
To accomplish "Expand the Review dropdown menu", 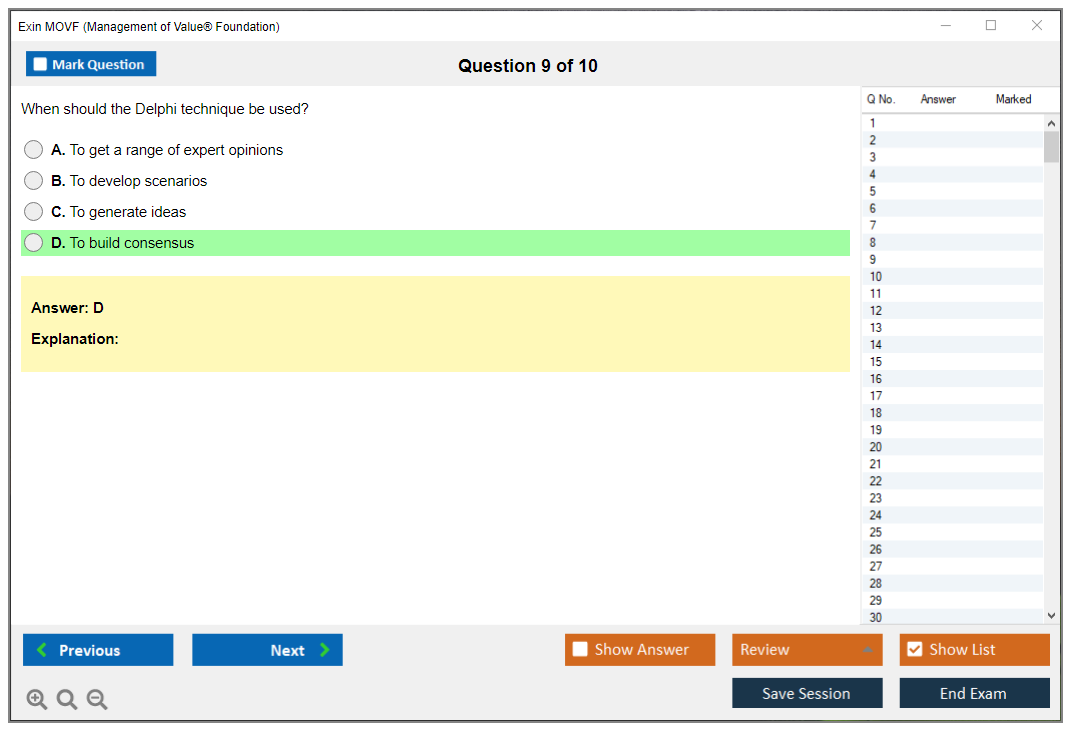I will (x=867, y=650).
